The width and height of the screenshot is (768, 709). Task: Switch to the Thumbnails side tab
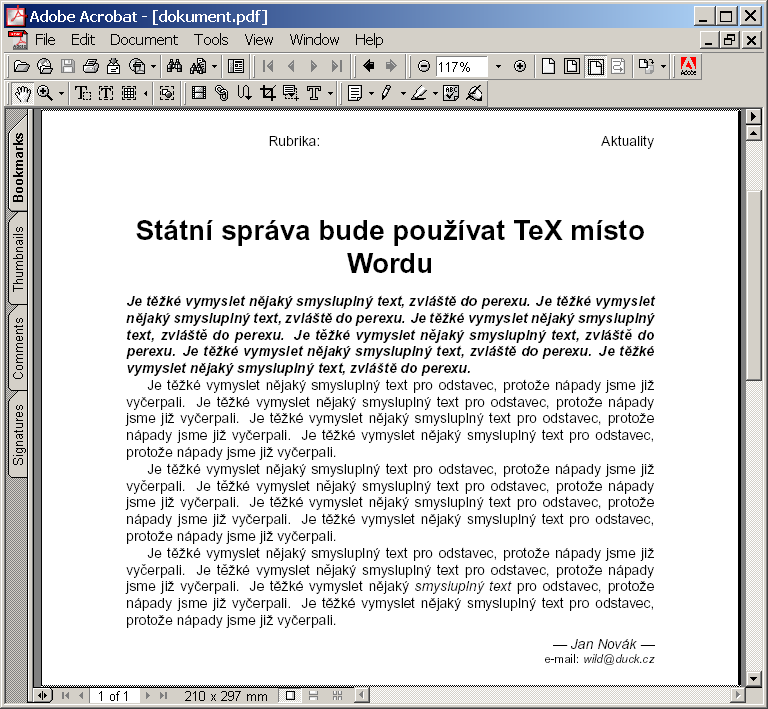18,259
